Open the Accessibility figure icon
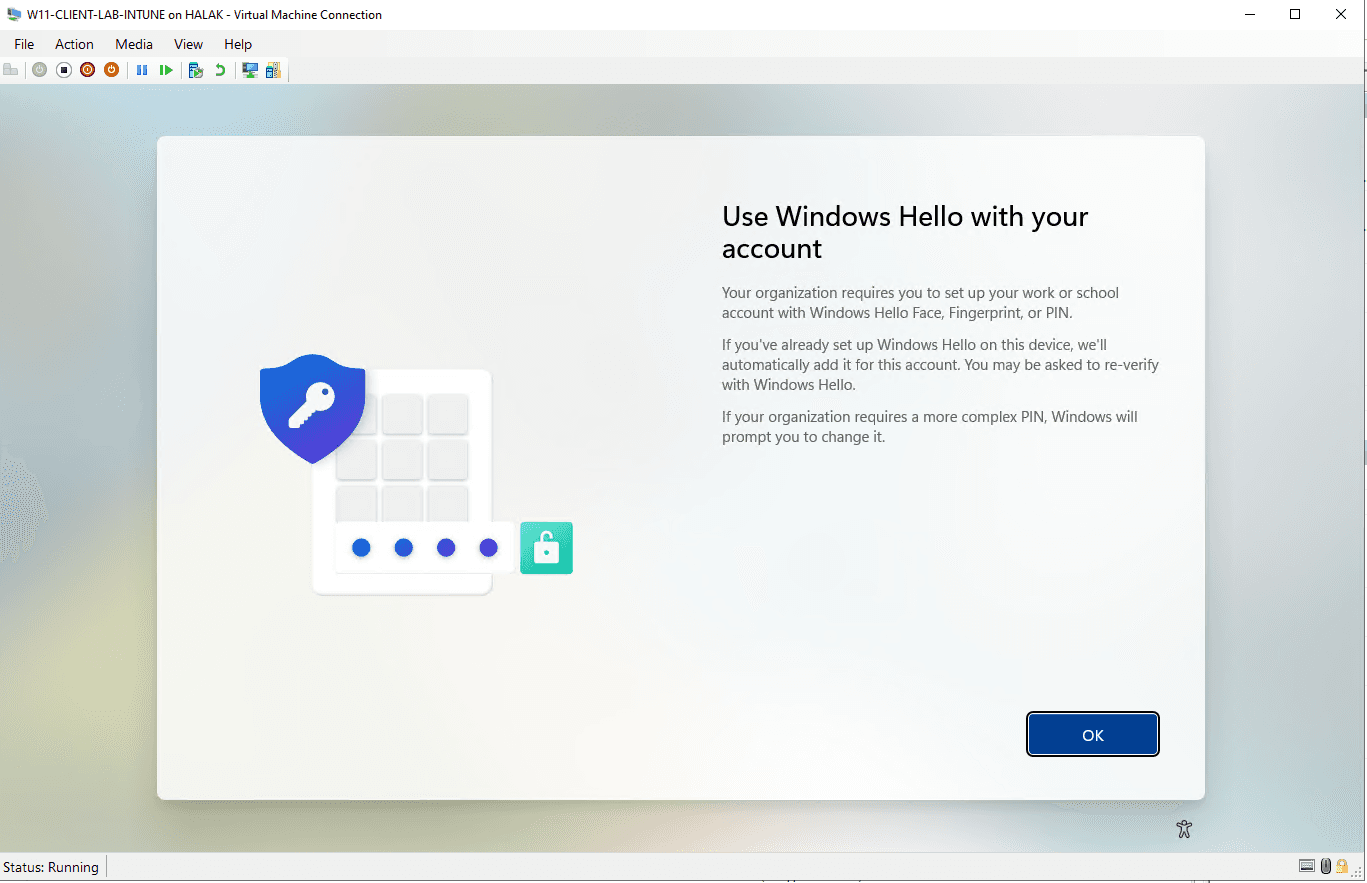 [1184, 828]
